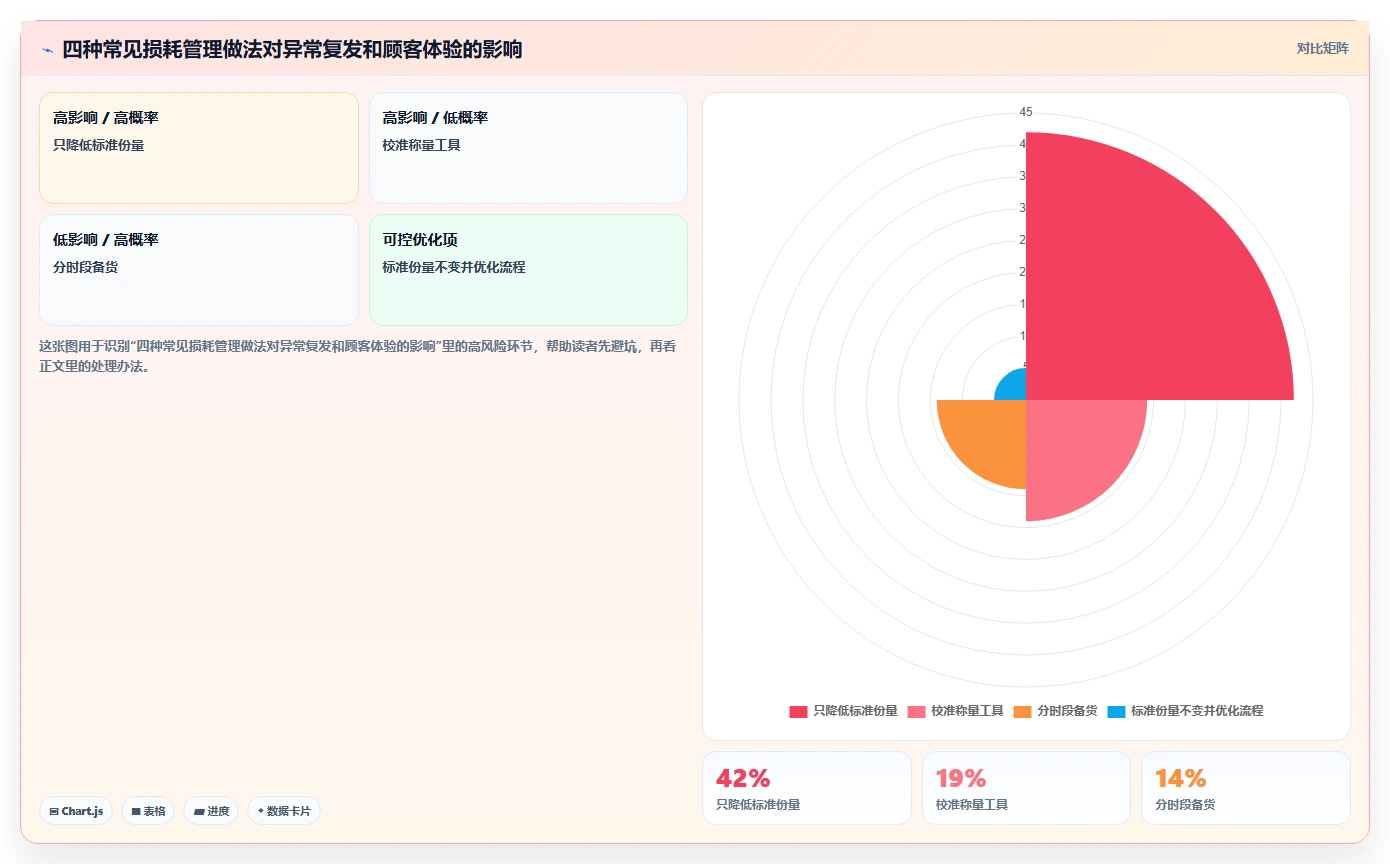Click 只降低标准份量 text in first card

tap(99, 145)
